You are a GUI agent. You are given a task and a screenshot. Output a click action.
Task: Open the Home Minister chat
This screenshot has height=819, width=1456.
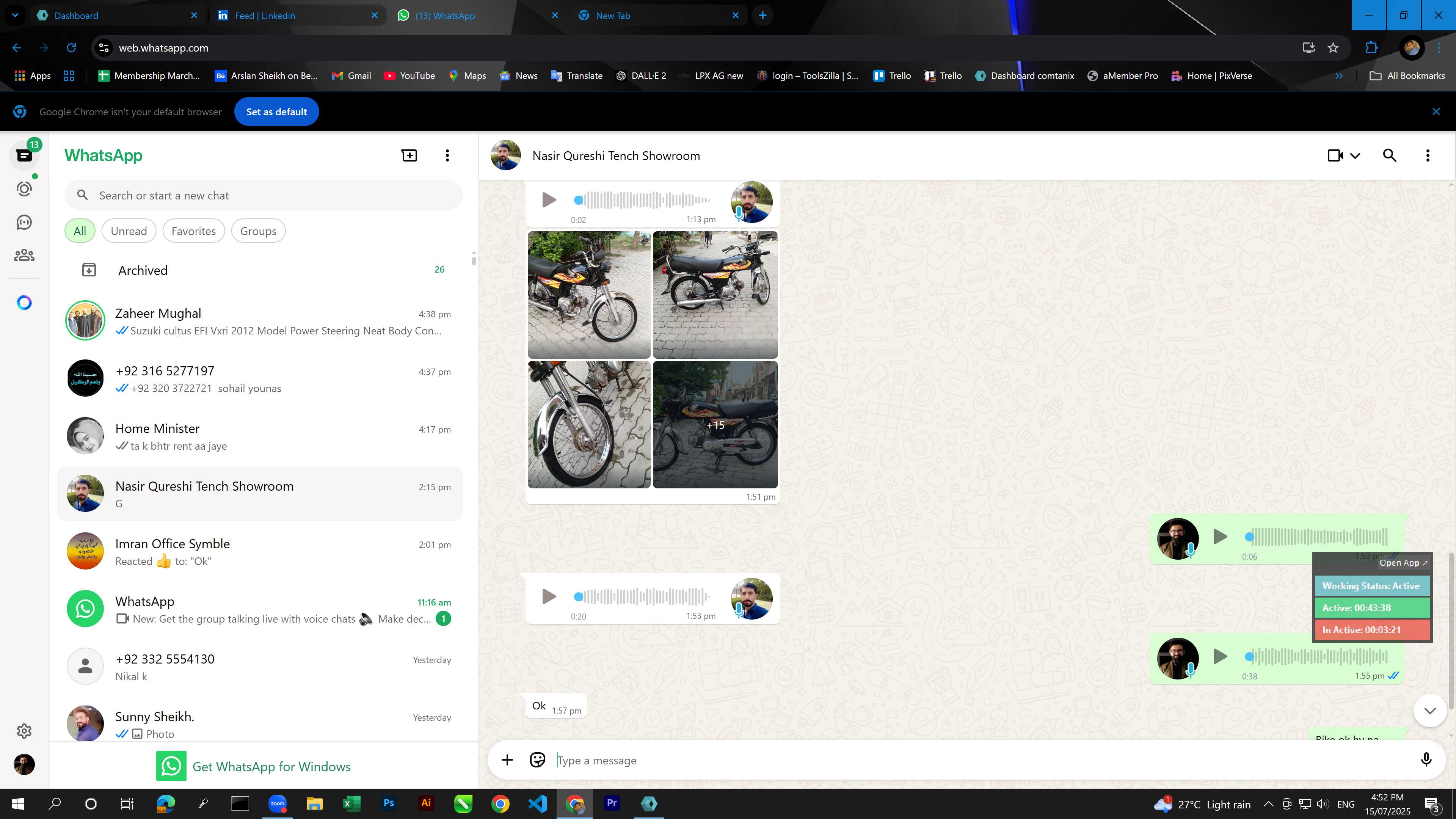coord(260,436)
